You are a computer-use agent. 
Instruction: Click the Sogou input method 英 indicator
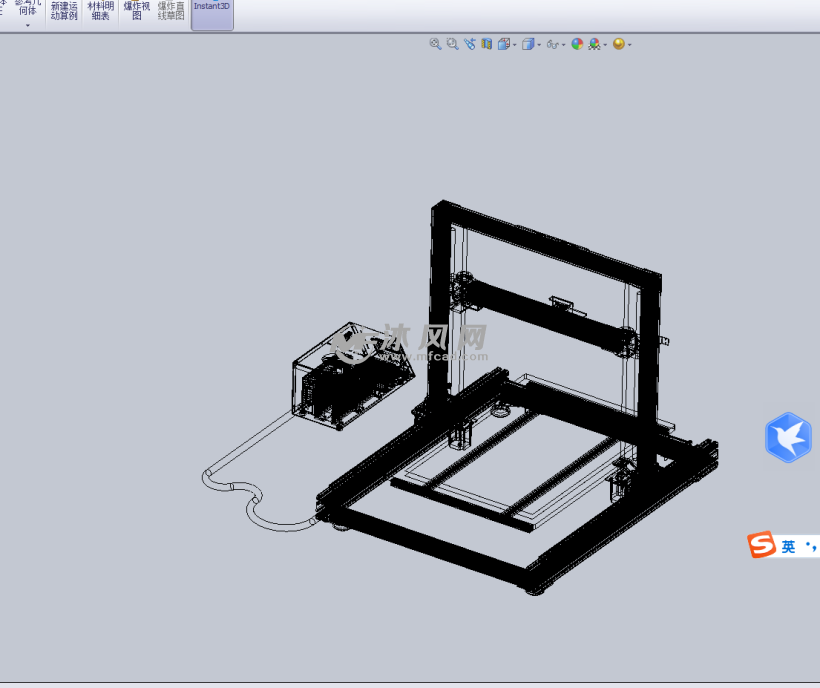(789, 546)
